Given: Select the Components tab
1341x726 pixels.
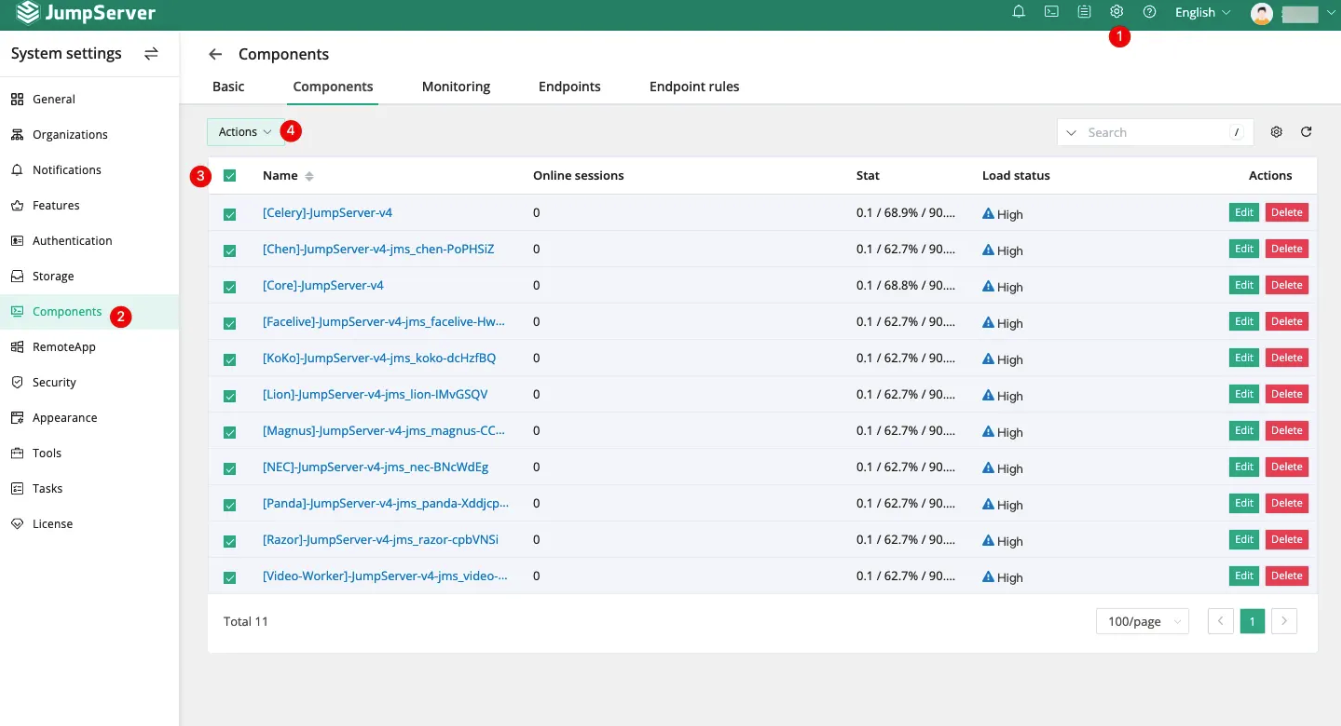Looking at the screenshot, I should (x=333, y=86).
